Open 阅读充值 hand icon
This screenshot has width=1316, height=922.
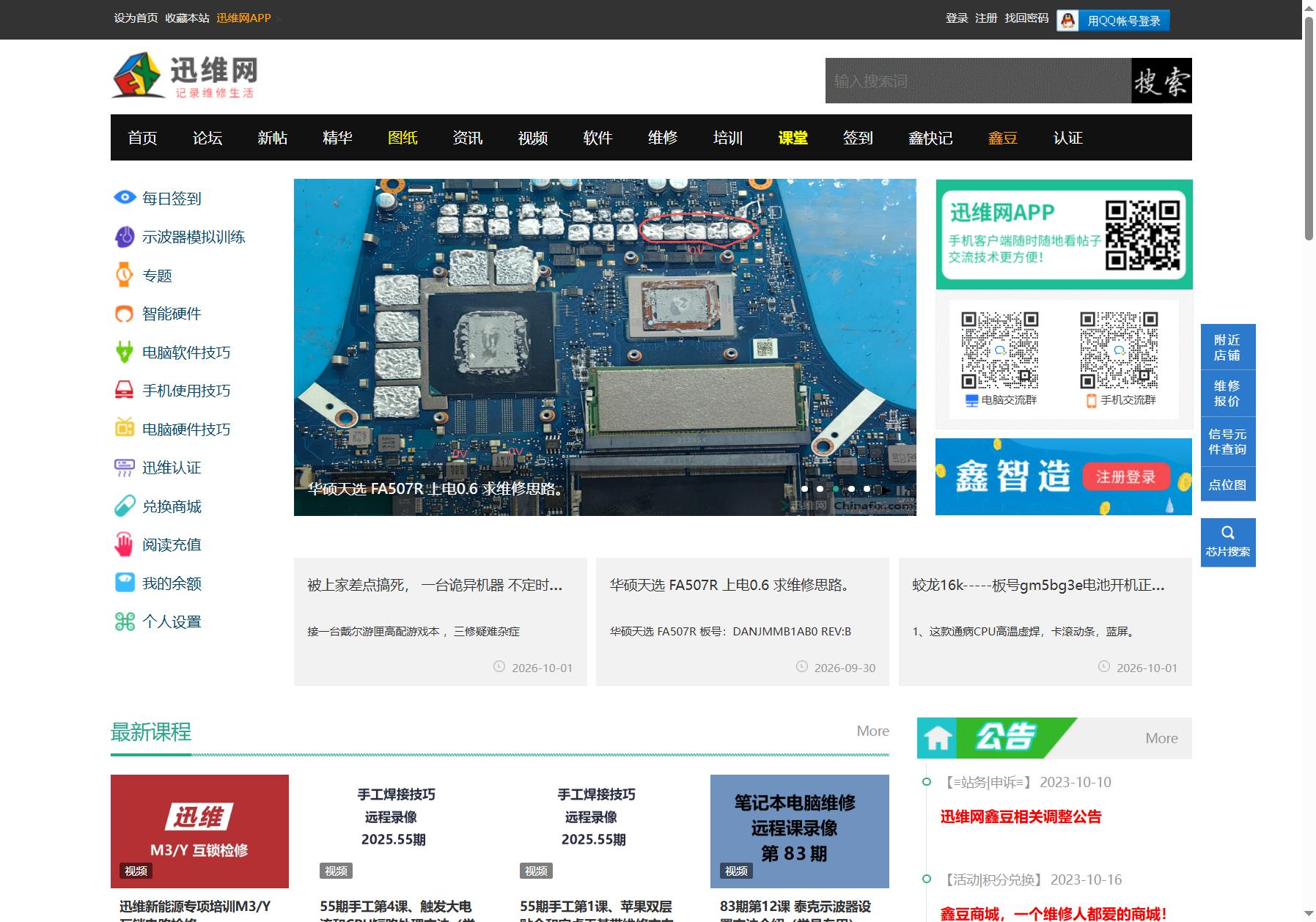pyautogui.click(x=125, y=544)
